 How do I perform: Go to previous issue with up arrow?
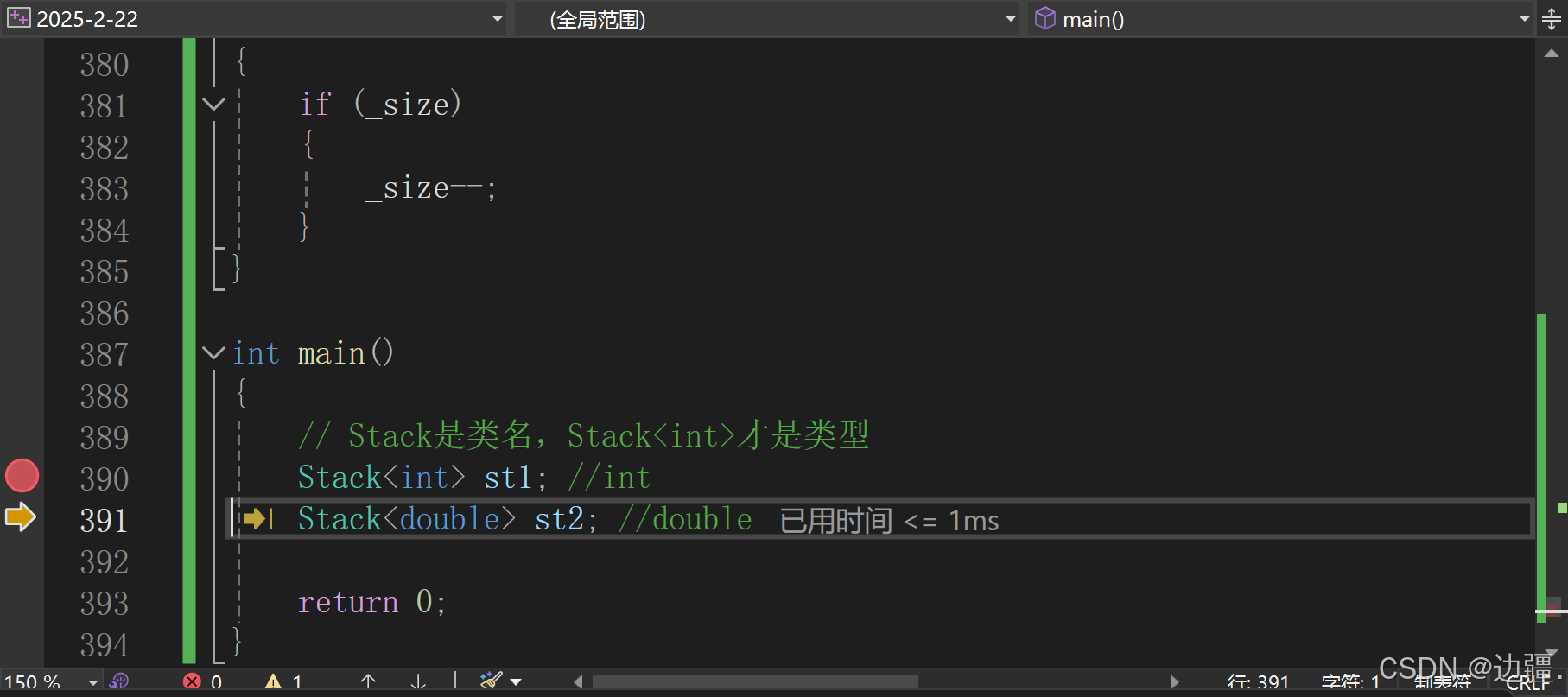click(368, 682)
